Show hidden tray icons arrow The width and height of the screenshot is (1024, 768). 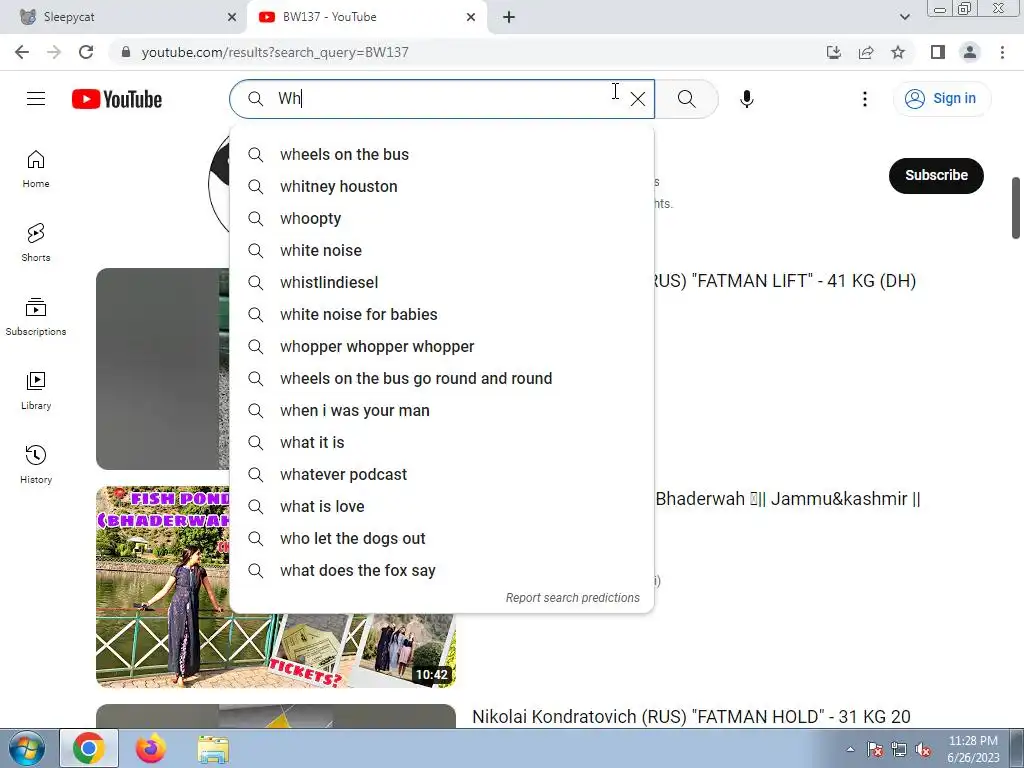pos(850,749)
